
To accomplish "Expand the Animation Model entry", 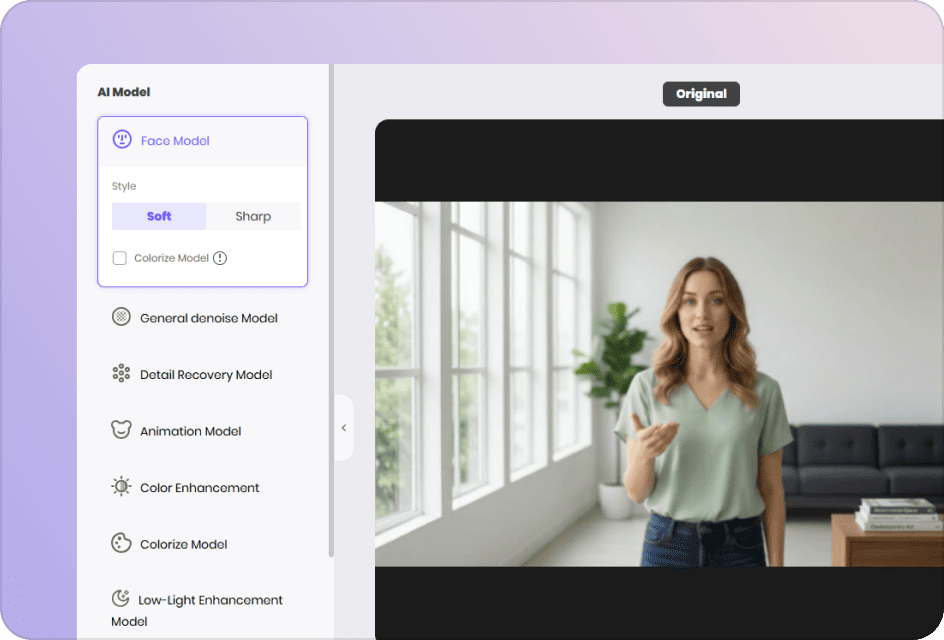I will 190,430.
